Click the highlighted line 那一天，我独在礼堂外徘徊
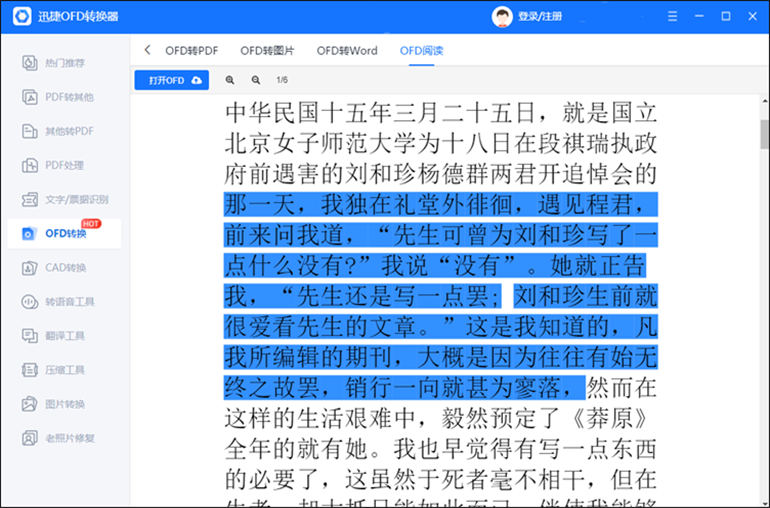Viewport: 770px width, 508px height. click(x=441, y=204)
